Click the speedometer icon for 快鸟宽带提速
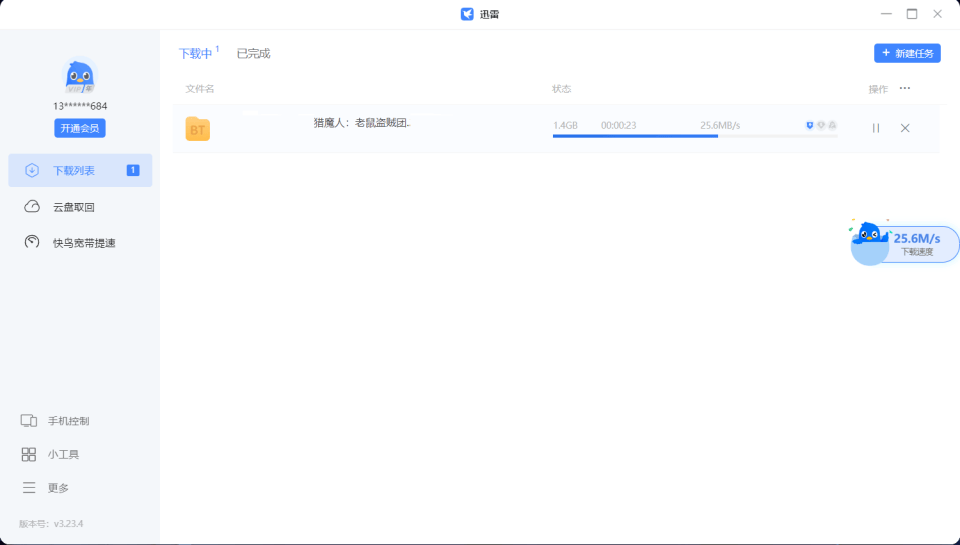 tap(32, 242)
